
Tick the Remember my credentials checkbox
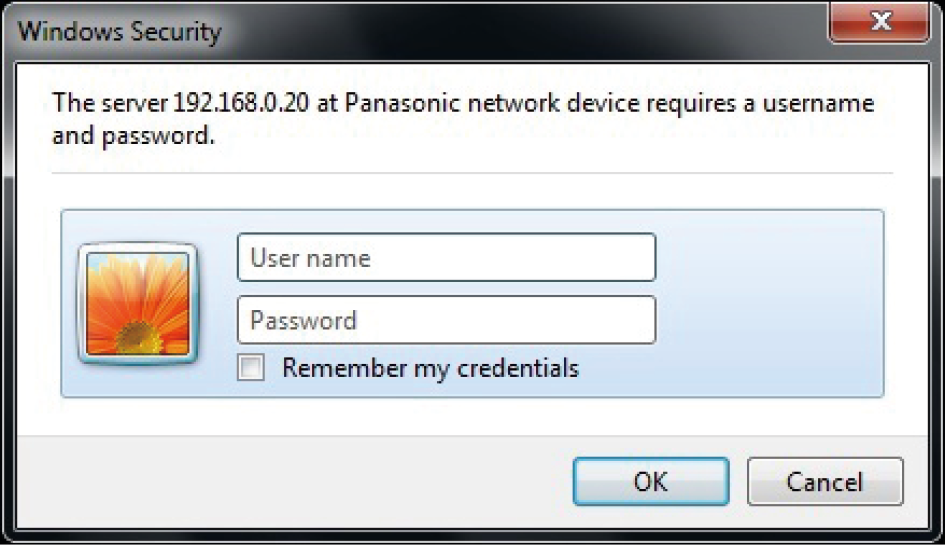click(252, 368)
